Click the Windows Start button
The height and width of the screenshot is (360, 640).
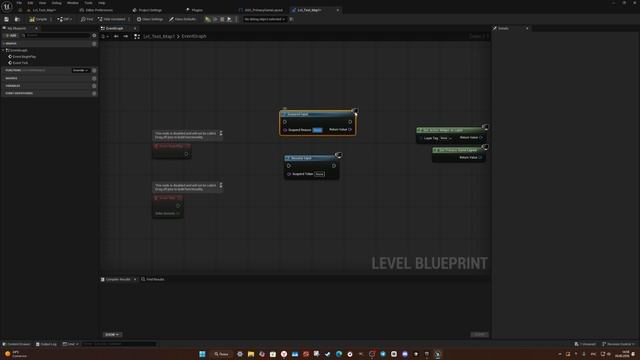click(202, 354)
